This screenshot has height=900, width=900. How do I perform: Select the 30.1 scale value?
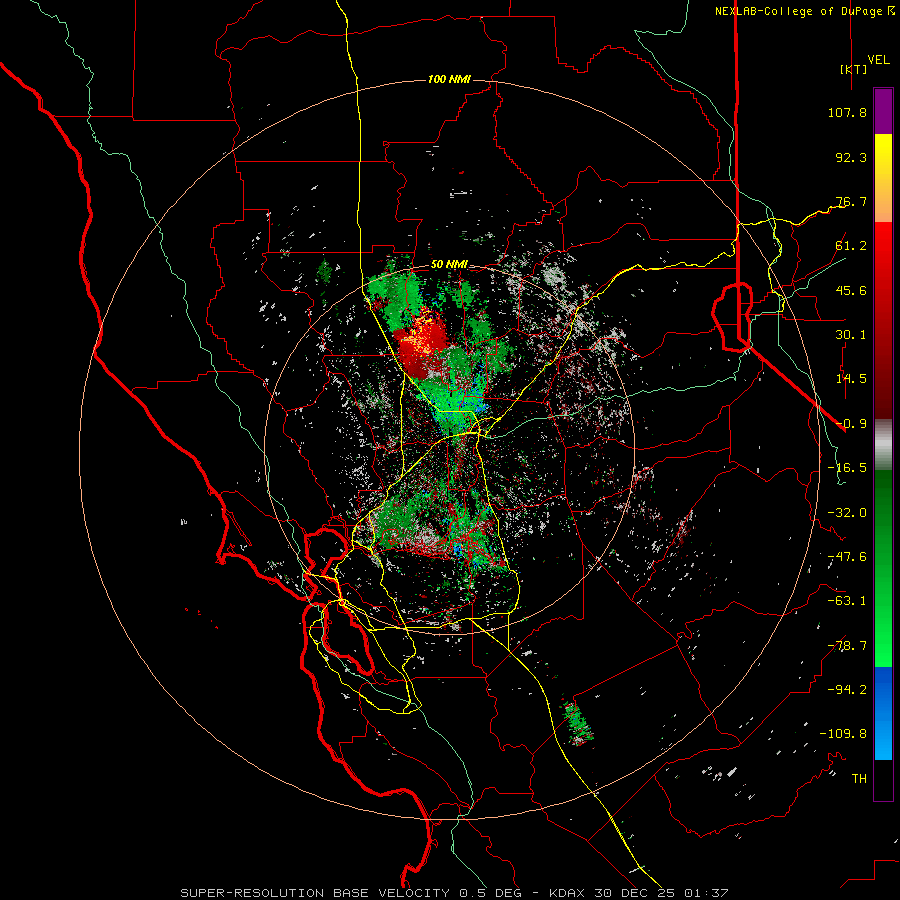(x=851, y=335)
